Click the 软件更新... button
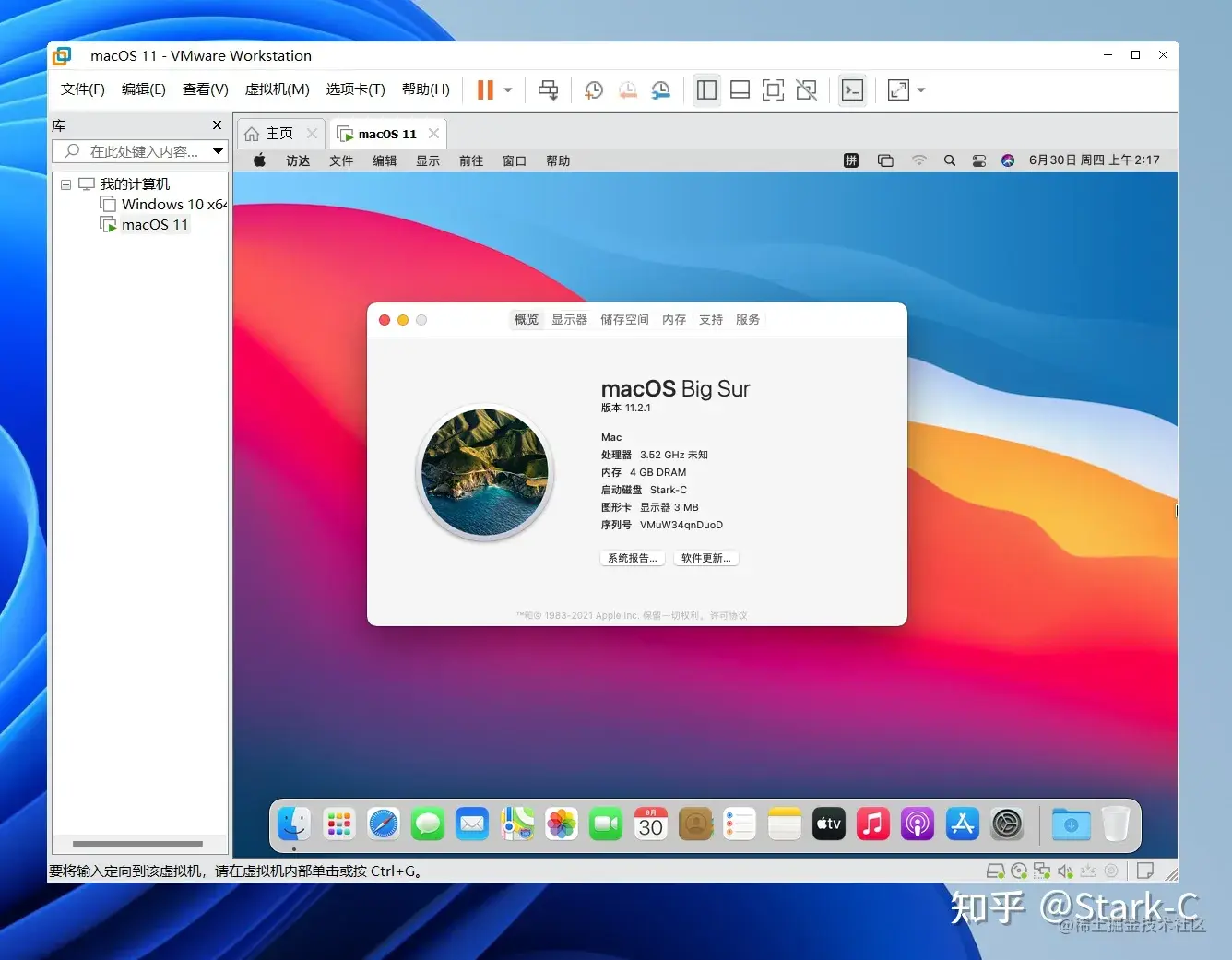This screenshot has width=1232, height=960. click(706, 558)
